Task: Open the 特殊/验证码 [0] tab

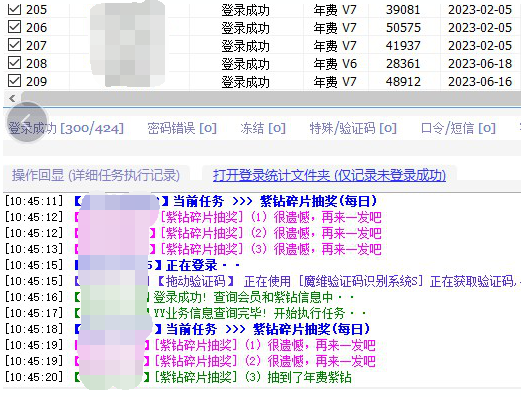Action: [353, 128]
